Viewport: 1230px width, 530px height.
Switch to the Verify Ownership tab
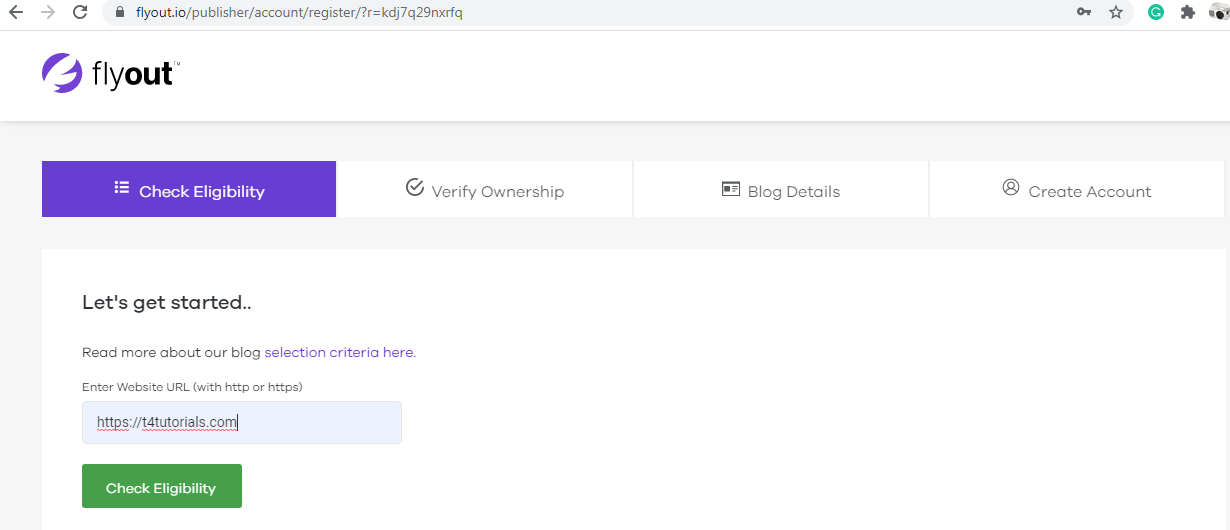point(485,189)
